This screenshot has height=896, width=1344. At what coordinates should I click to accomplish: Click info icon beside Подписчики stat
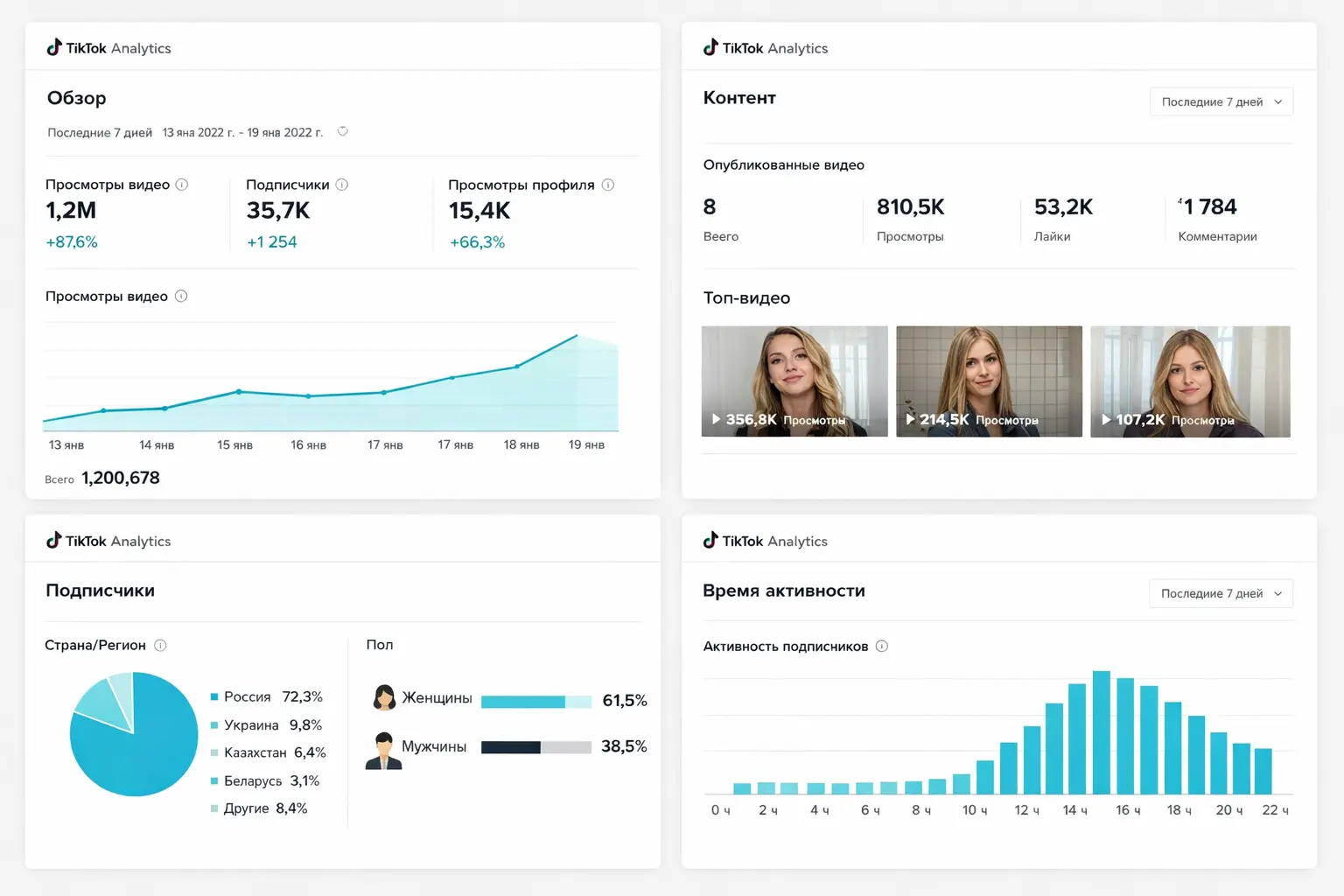[342, 185]
